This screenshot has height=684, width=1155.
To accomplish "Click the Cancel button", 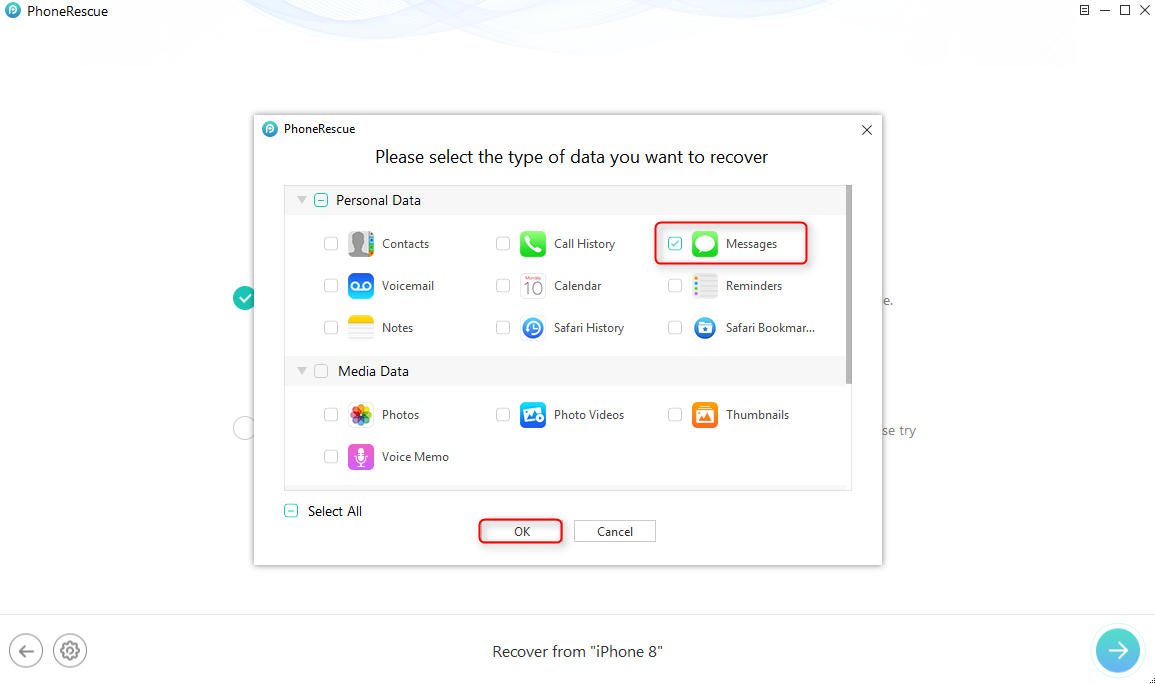I will (x=614, y=532).
